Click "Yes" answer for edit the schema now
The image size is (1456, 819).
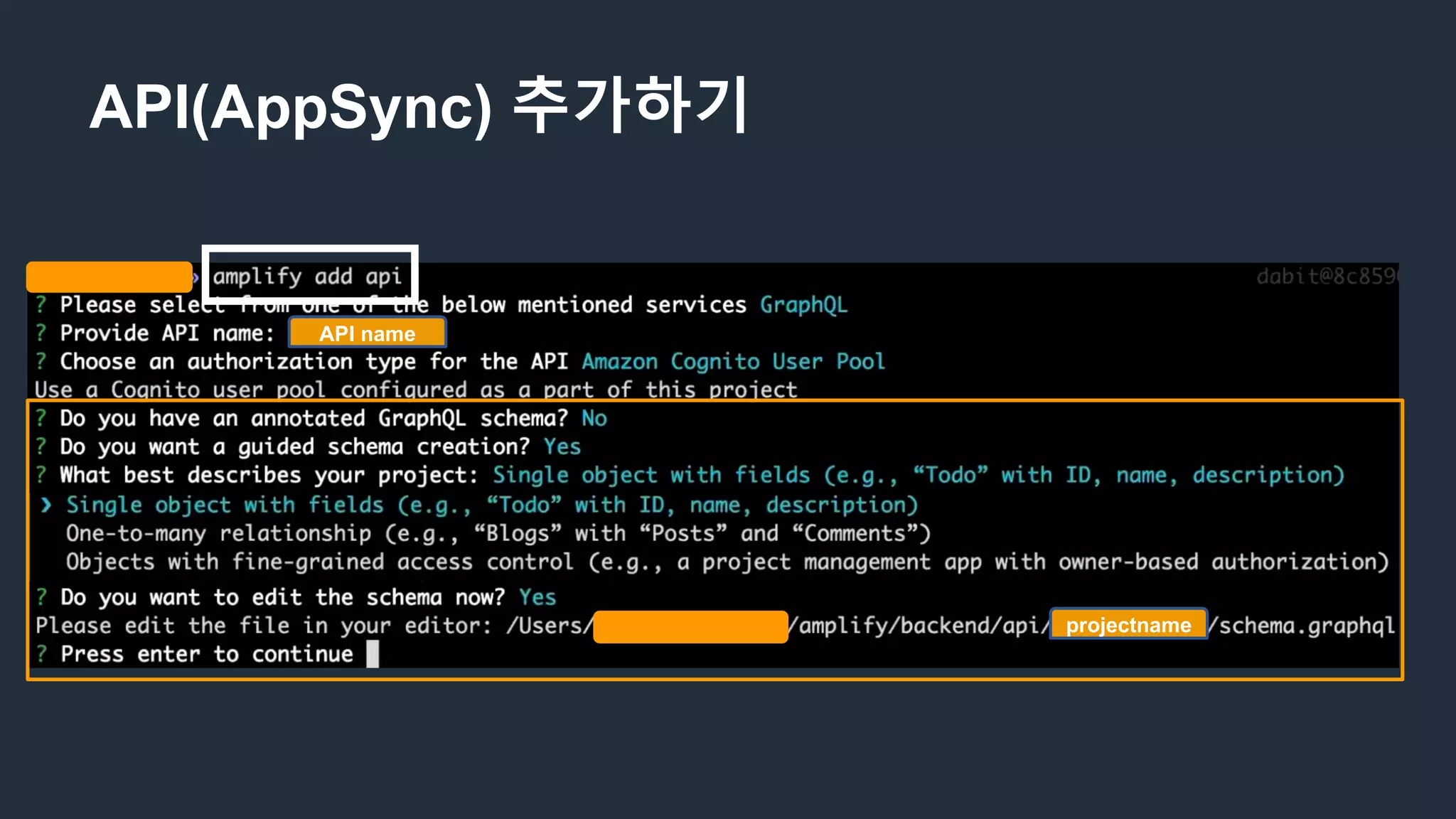537,597
